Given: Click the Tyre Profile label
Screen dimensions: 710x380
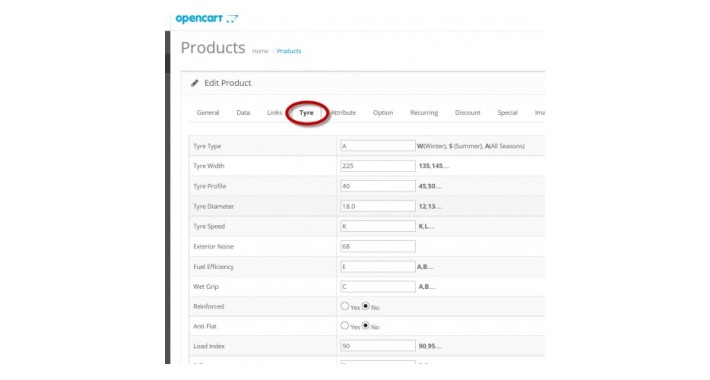Looking at the screenshot, I should [x=210, y=186].
